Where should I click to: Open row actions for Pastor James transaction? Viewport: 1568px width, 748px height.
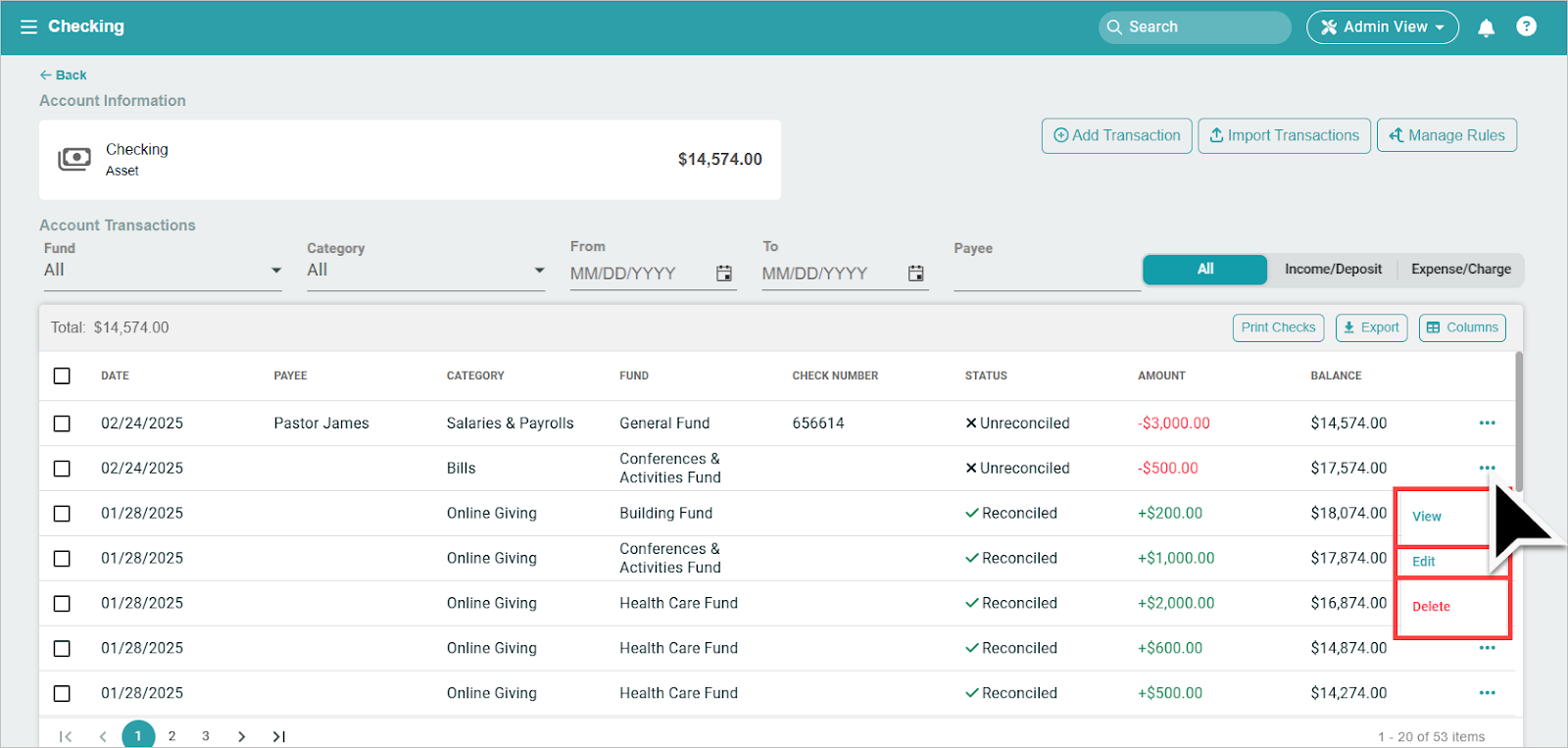pos(1487,423)
